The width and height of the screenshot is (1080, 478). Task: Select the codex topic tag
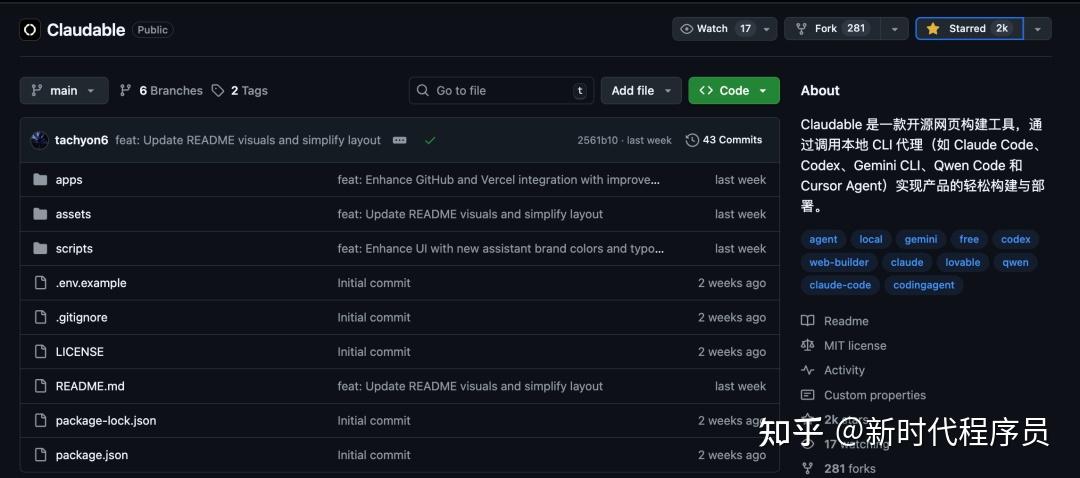[x=1016, y=240]
